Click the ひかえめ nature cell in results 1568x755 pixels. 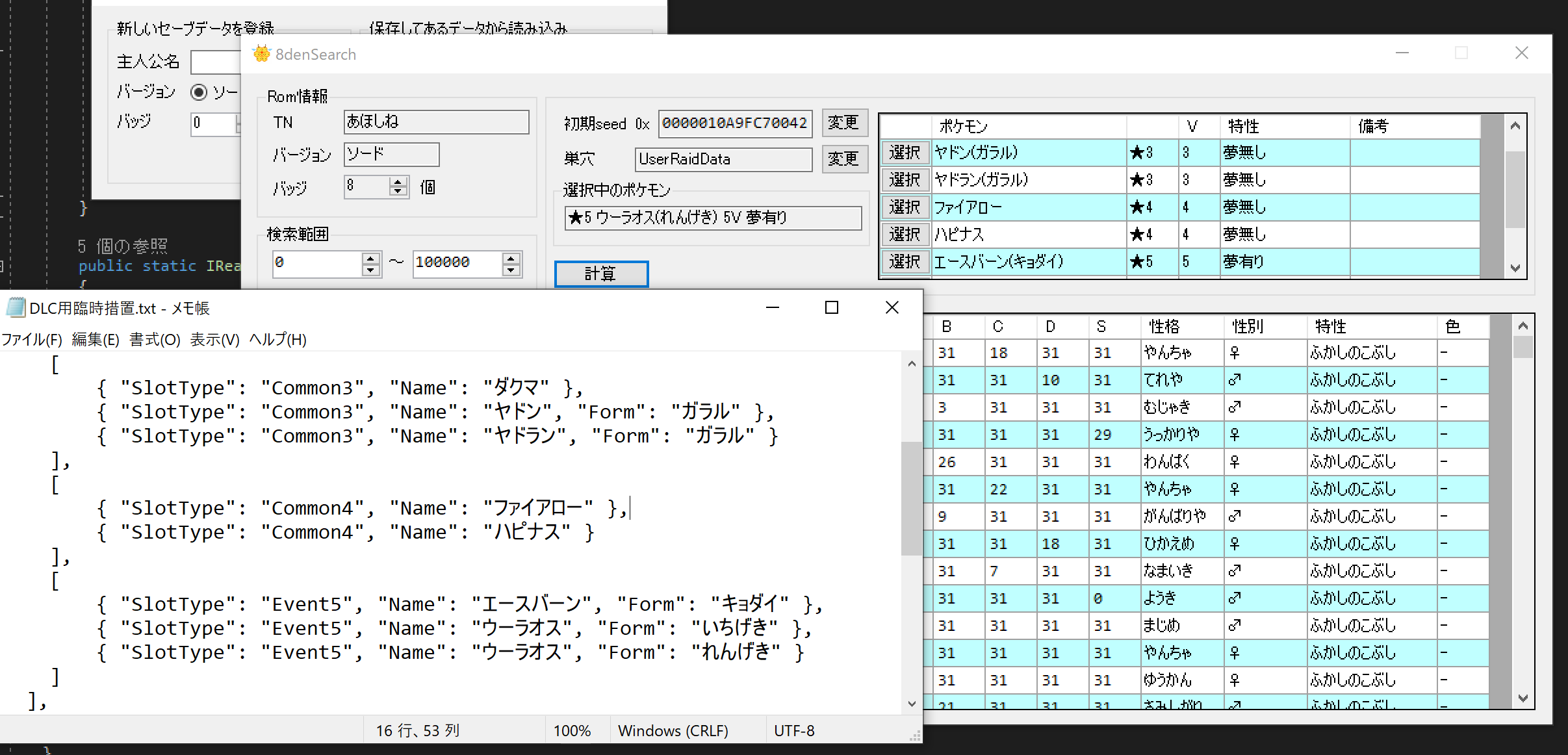(x=1182, y=544)
